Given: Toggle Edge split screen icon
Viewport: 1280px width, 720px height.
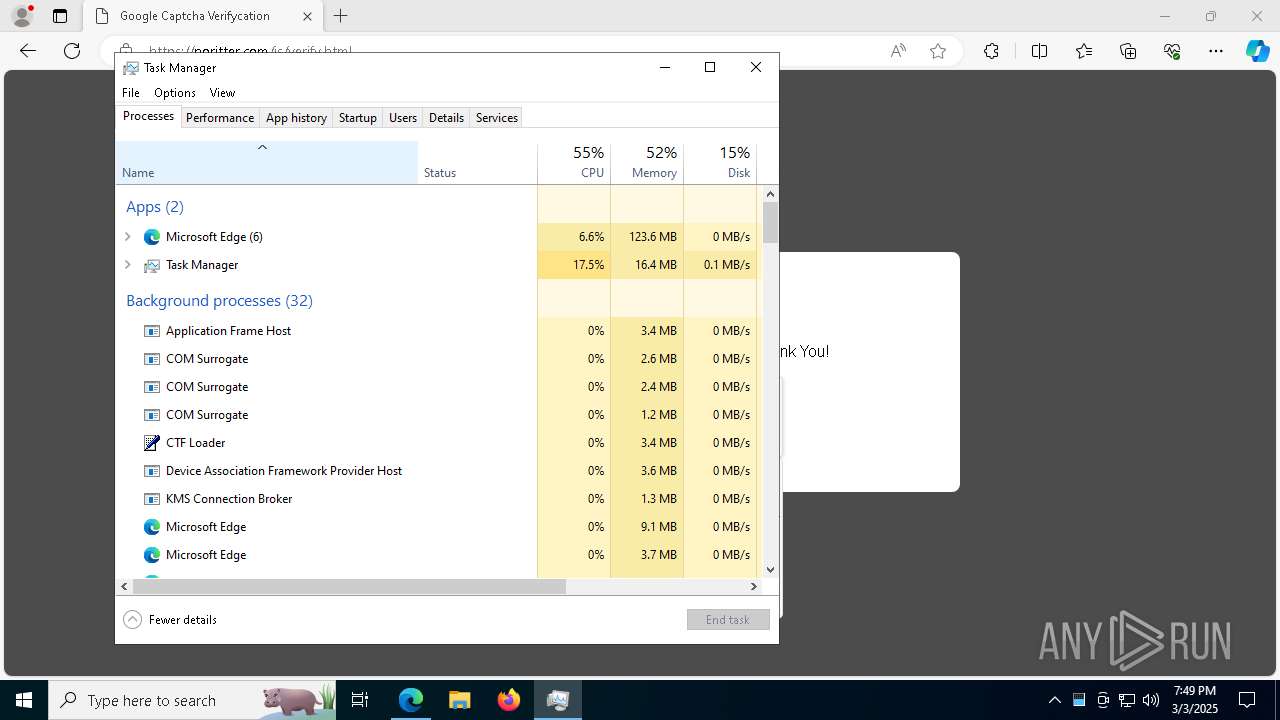Looking at the screenshot, I should coord(1039,51).
